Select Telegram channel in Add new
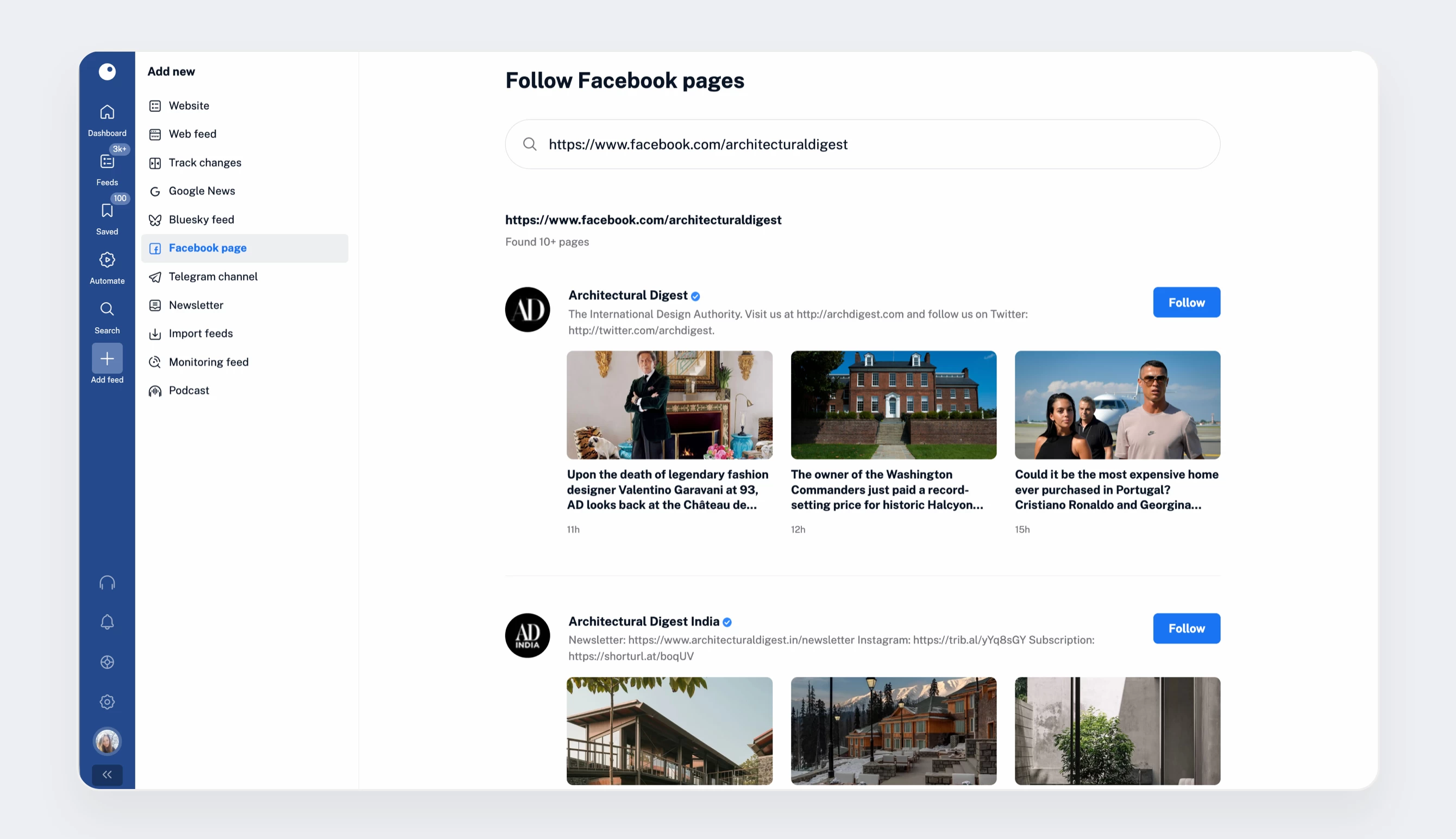 click(x=212, y=277)
